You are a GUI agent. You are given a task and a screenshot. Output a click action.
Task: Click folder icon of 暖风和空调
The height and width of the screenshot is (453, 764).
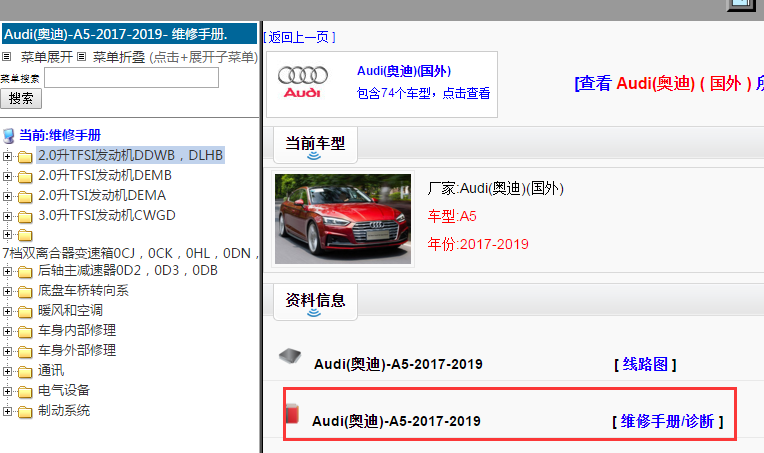tap(25, 312)
